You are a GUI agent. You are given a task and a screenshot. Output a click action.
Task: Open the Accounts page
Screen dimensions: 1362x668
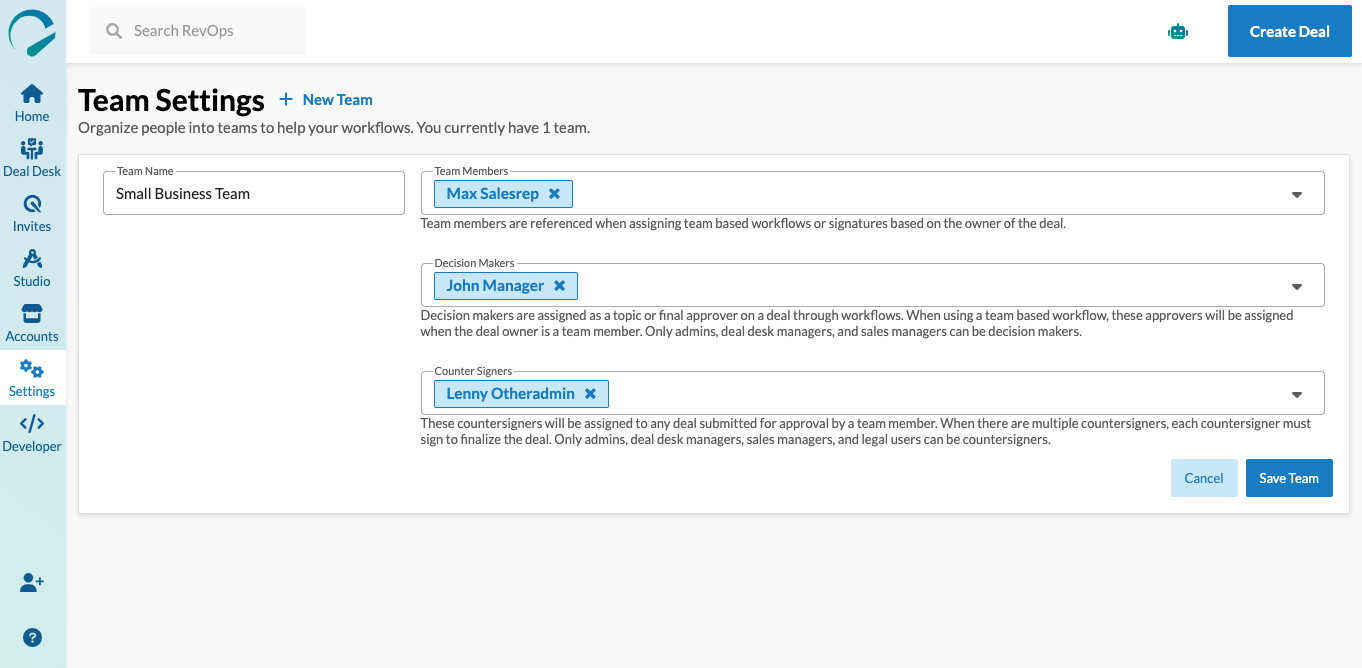click(x=31, y=322)
